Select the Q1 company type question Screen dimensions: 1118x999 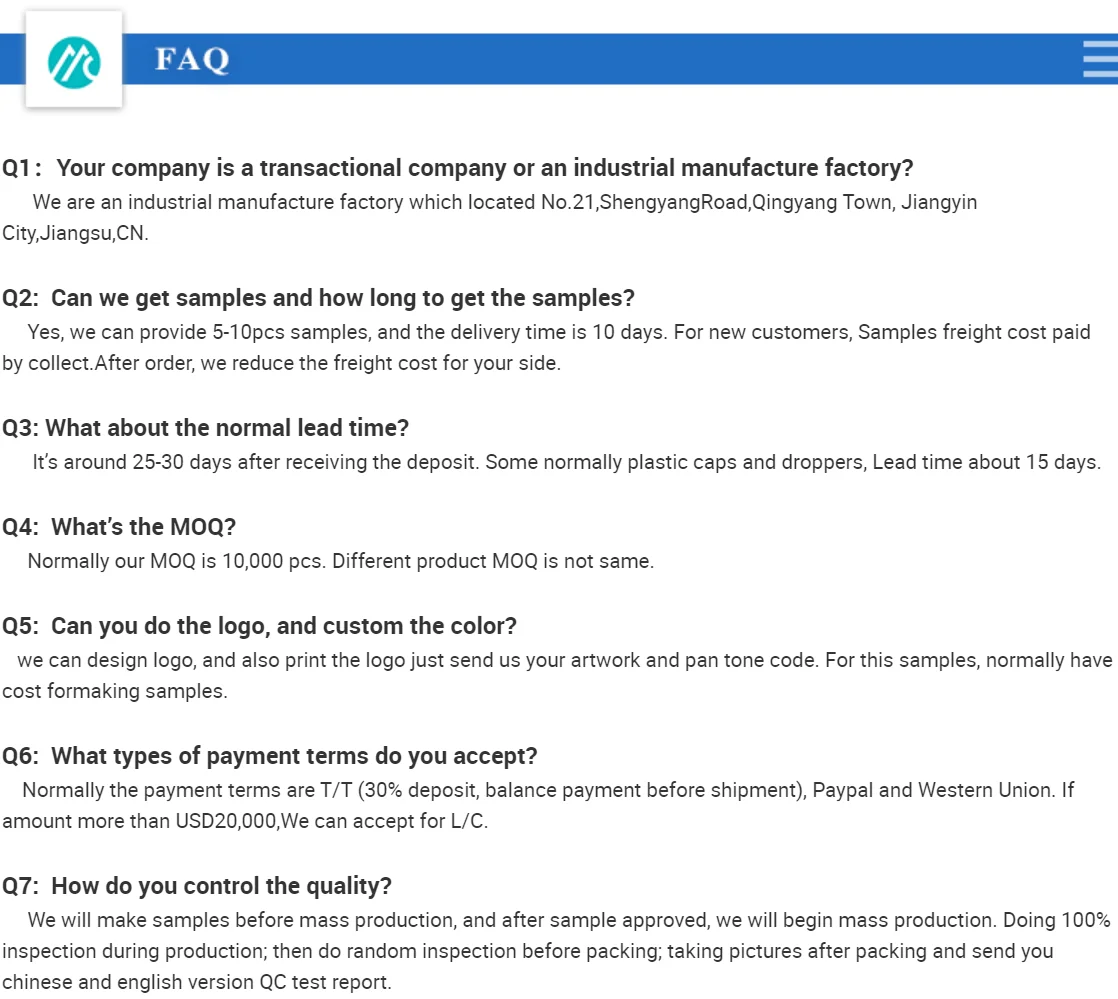coord(457,168)
